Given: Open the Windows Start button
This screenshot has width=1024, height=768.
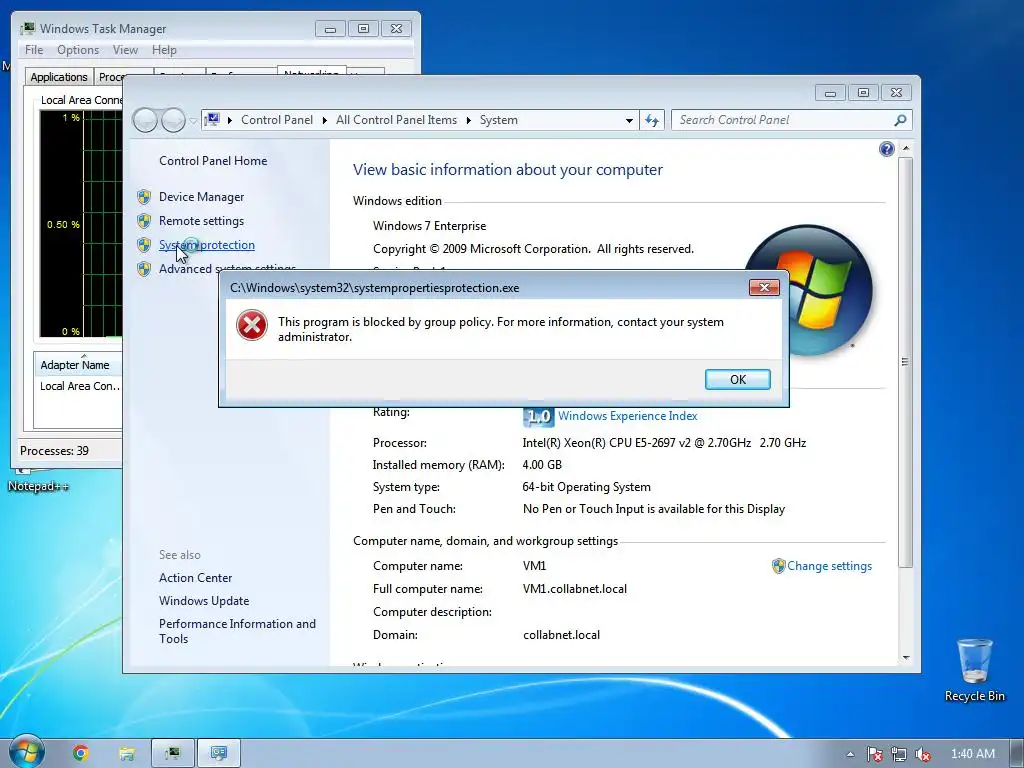Looking at the screenshot, I should 25,753.
